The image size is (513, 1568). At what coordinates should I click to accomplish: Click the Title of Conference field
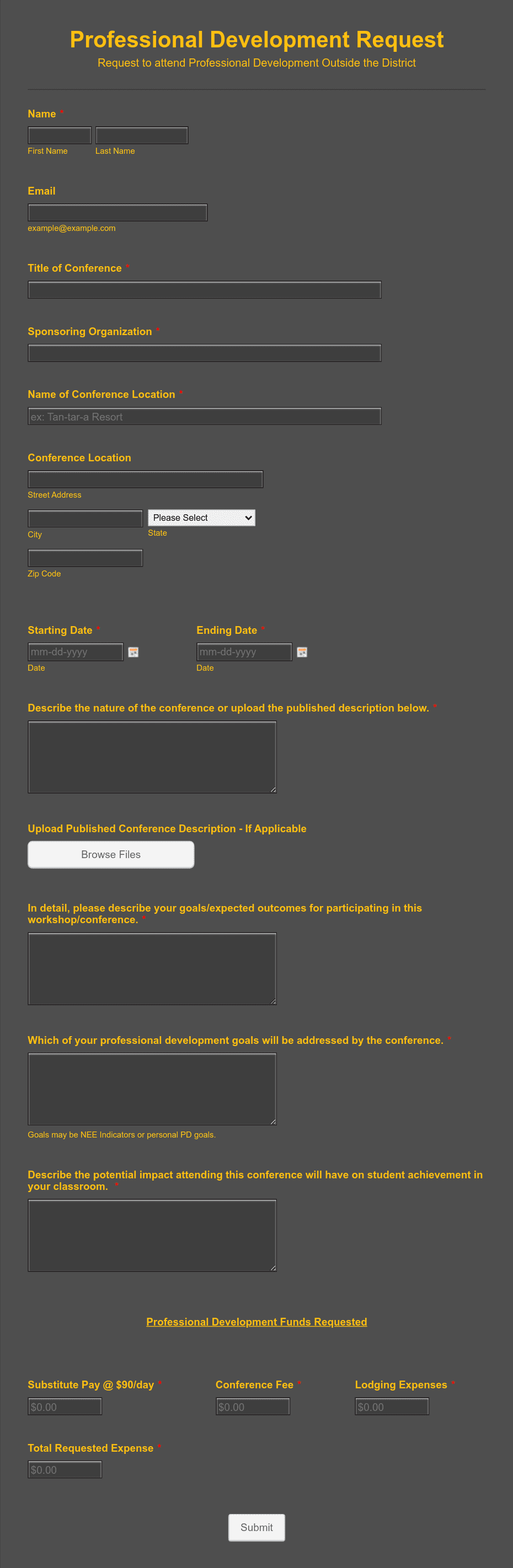coord(204,289)
